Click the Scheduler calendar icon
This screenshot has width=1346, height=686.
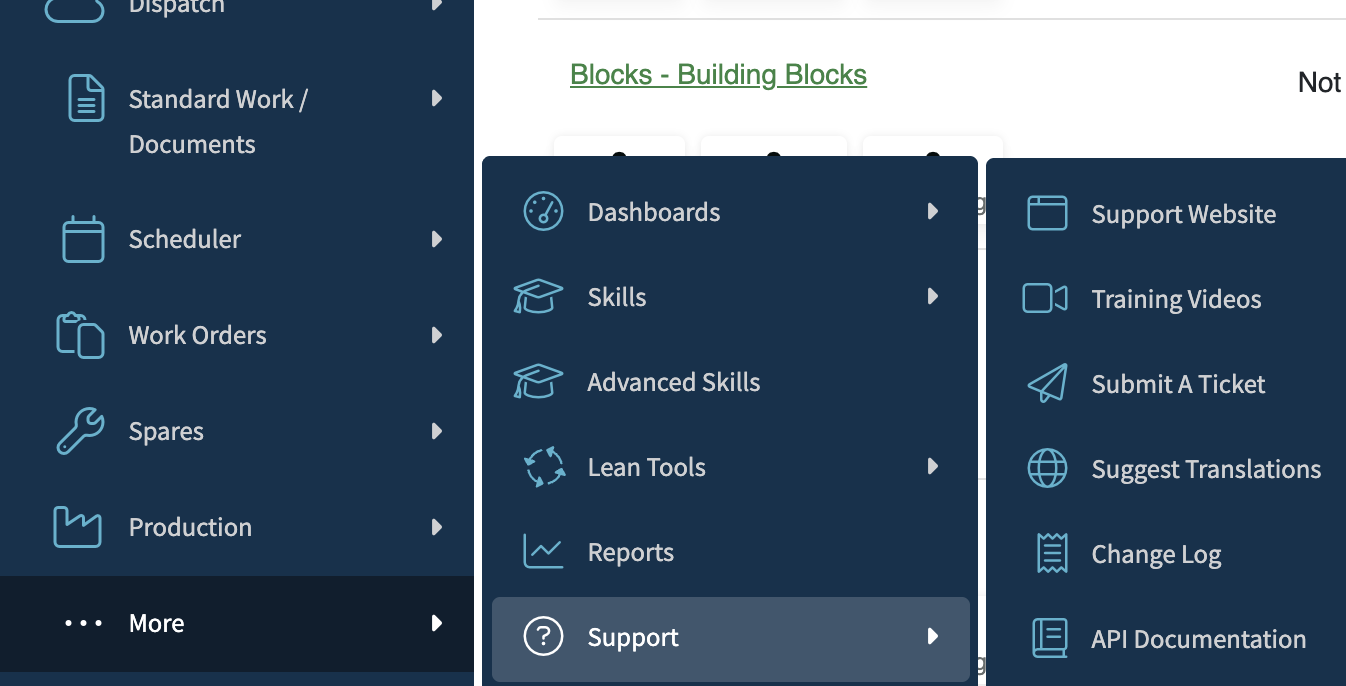pyautogui.click(x=83, y=239)
